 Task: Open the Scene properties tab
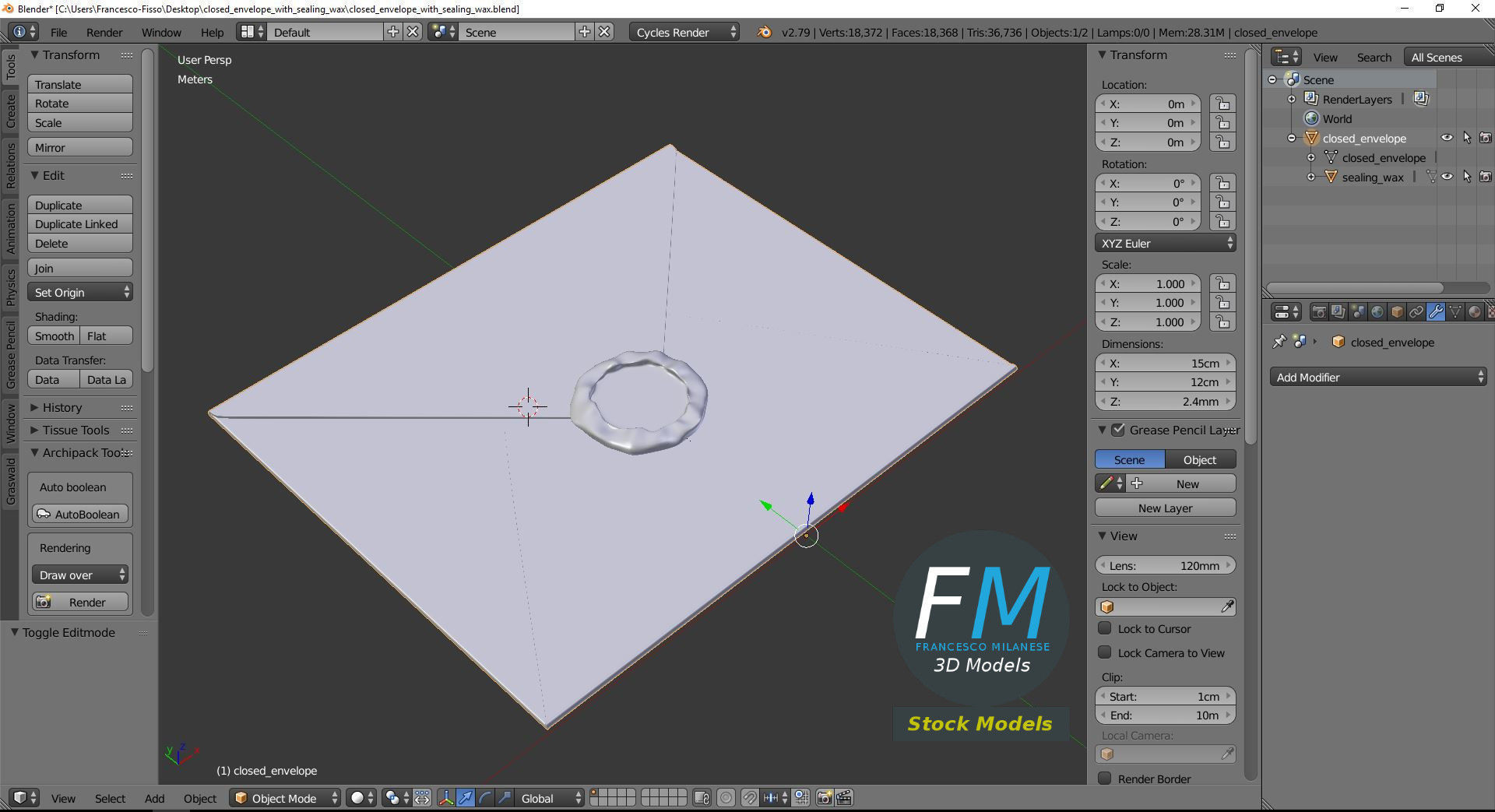point(1358,312)
